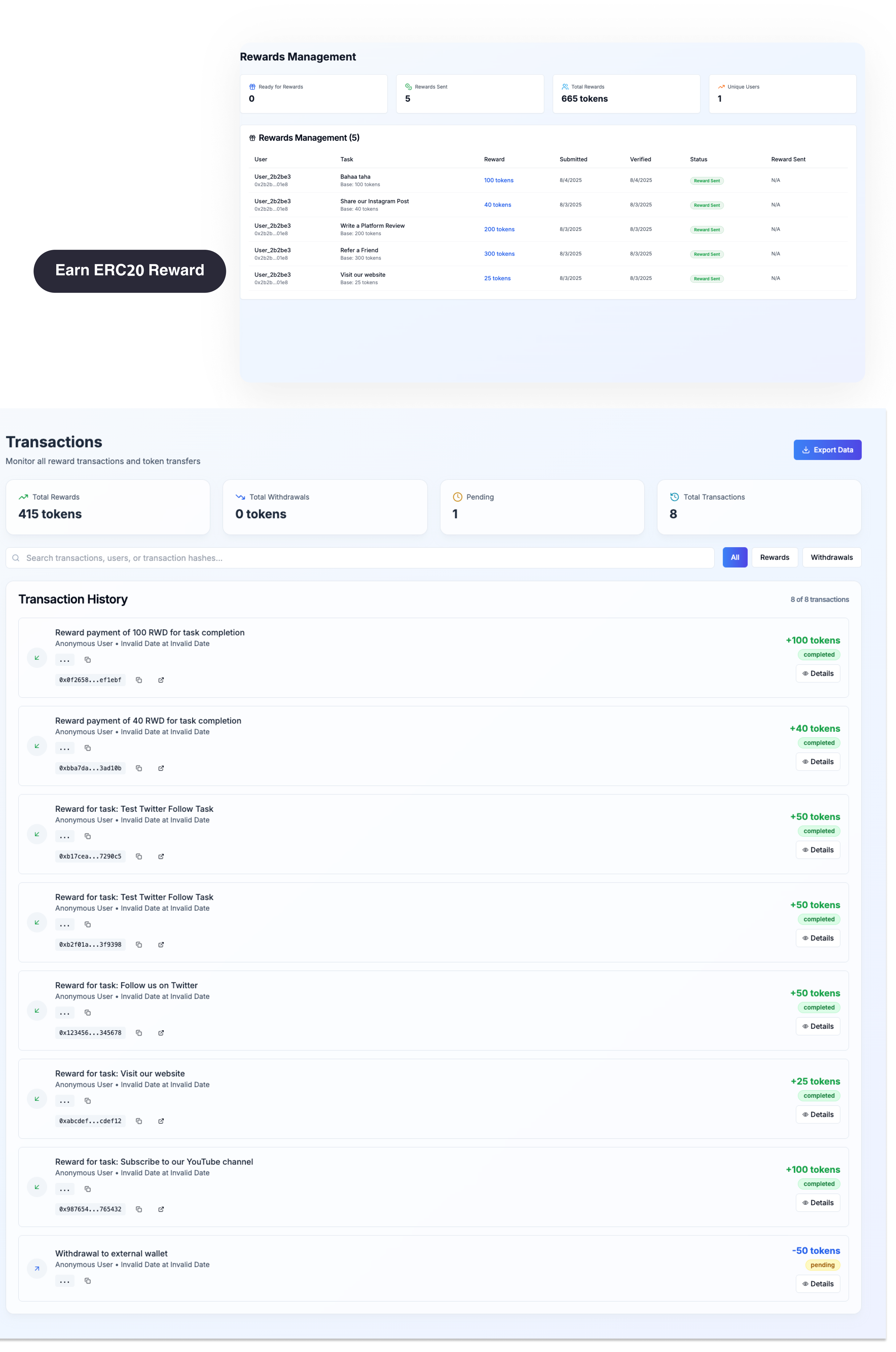Click the Total Transactions stat card
The image size is (896, 1352).
click(759, 507)
